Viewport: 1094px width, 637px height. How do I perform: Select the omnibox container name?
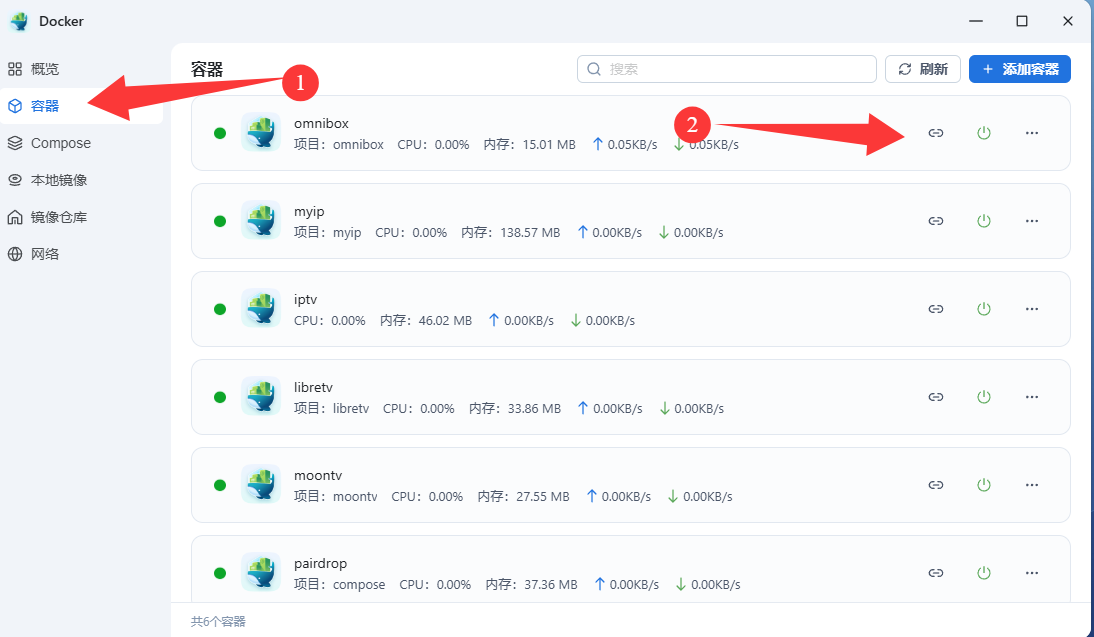321,123
